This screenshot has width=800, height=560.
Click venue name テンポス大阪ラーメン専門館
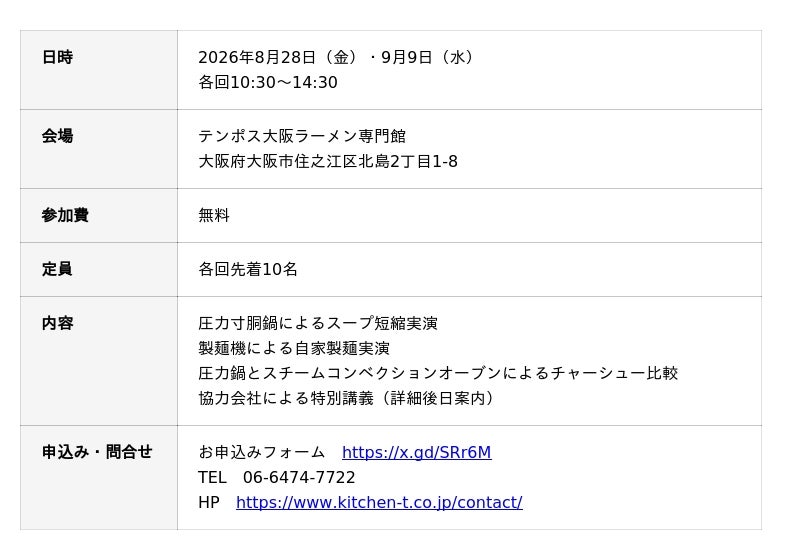click(302, 136)
